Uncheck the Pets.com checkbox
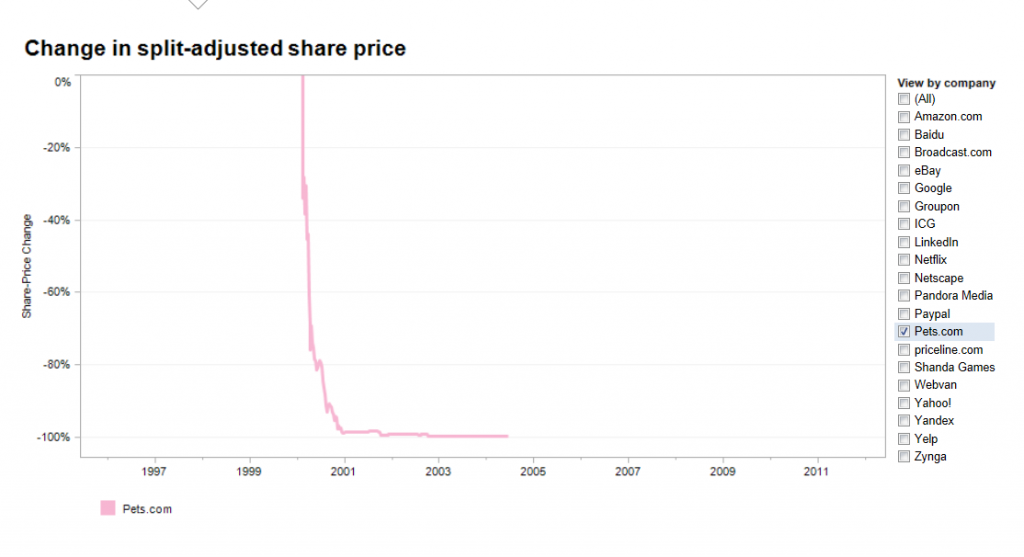 click(x=904, y=332)
